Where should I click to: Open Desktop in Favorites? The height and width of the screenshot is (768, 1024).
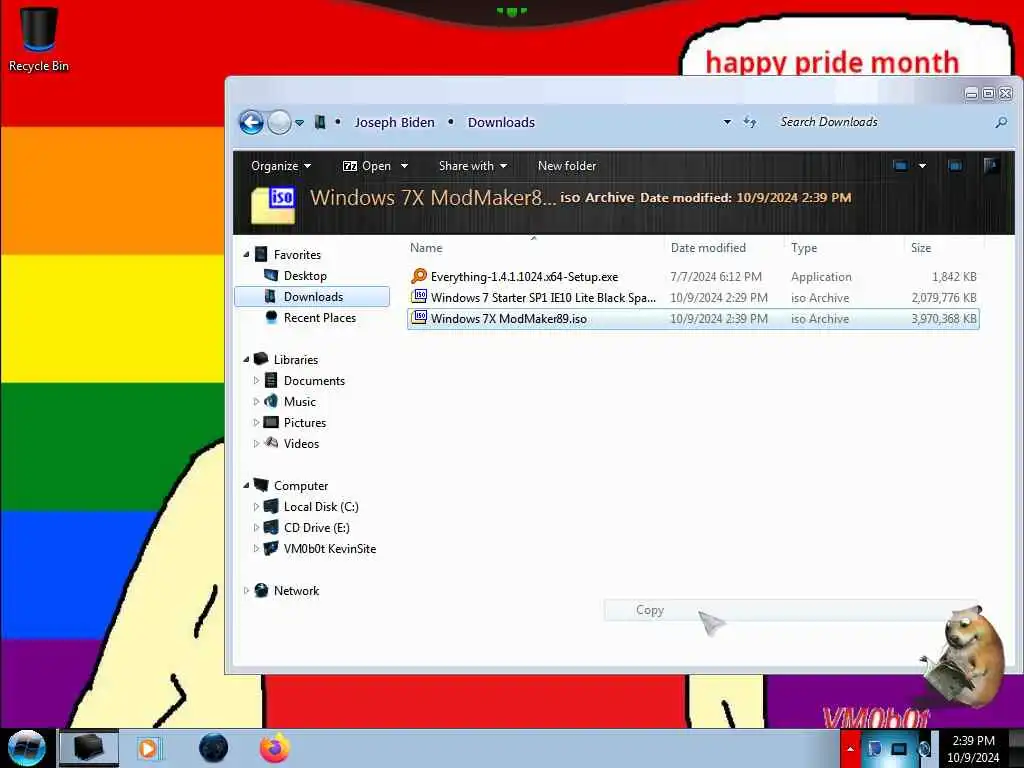pyautogui.click(x=305, y=276)
